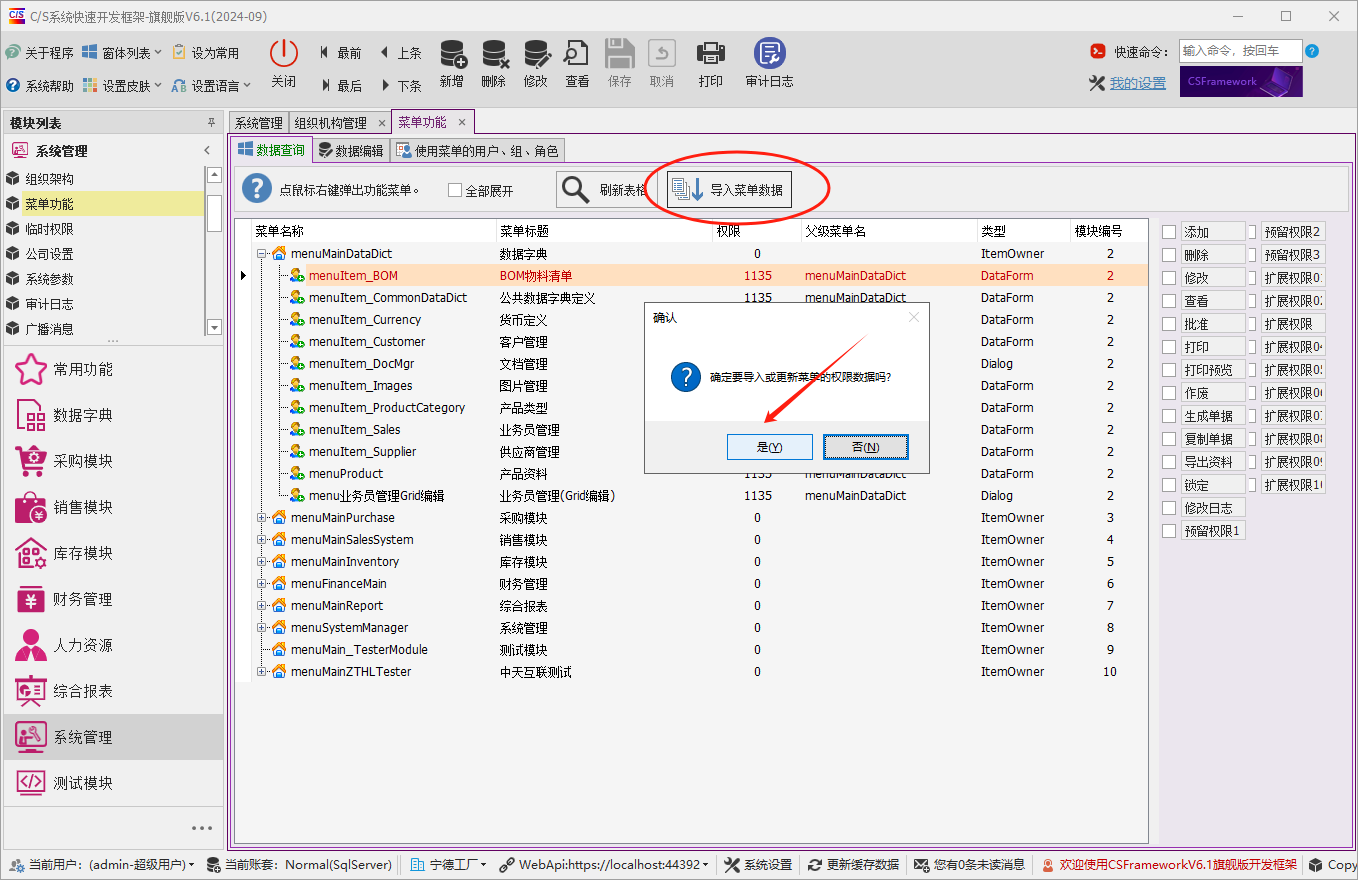
Task: Expand the menuMainSalesSystem tree node
Action: click(262, 540)
